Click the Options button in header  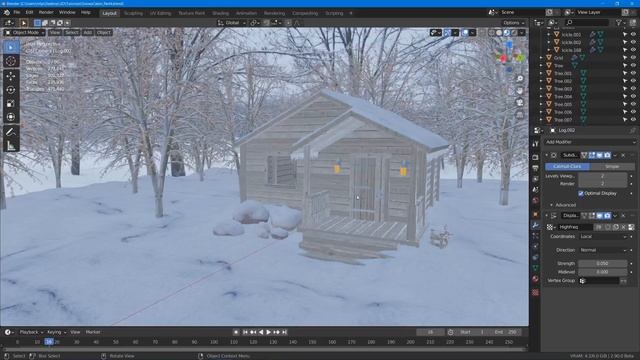[x=513, y=23]
